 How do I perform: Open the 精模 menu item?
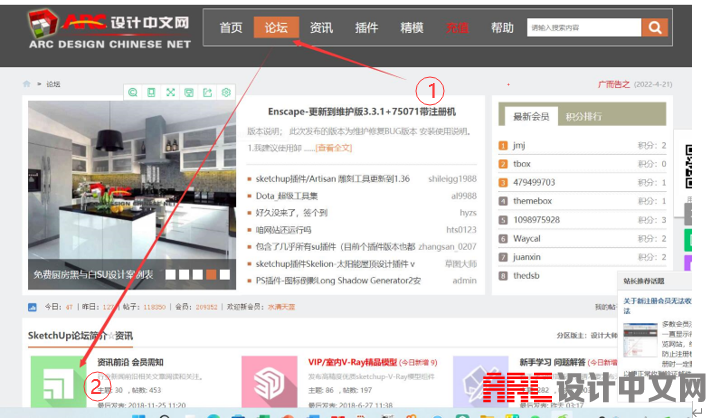click(x=412, y=28)
